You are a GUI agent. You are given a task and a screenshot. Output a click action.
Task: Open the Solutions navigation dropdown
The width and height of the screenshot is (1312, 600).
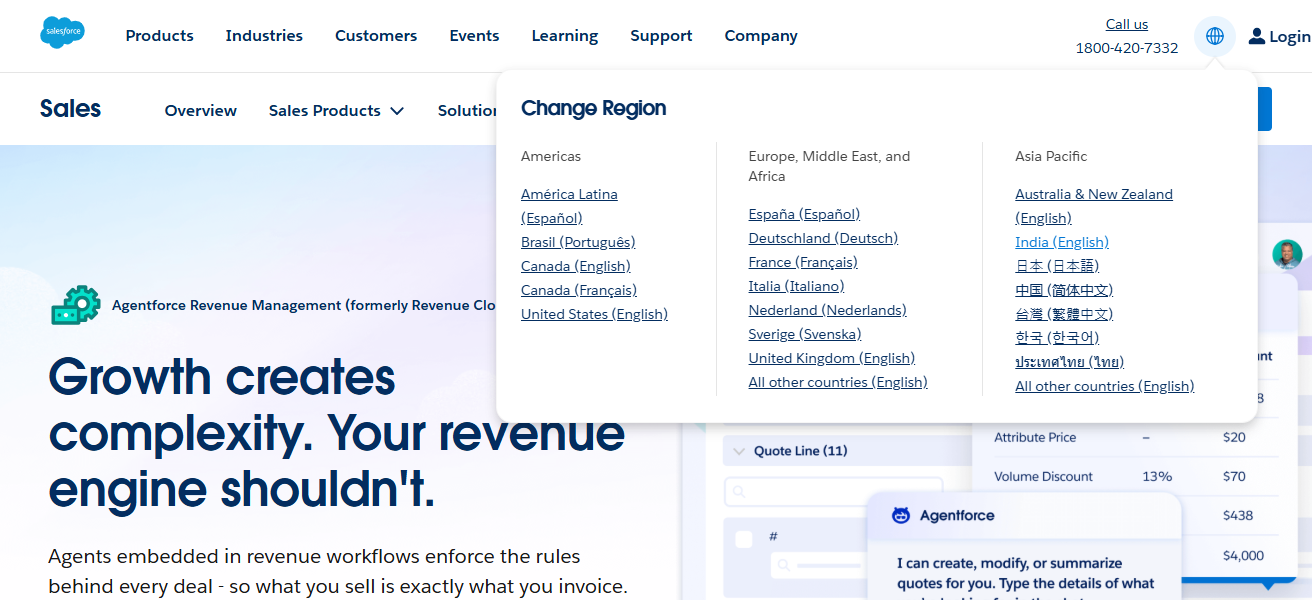coord(470,111)
